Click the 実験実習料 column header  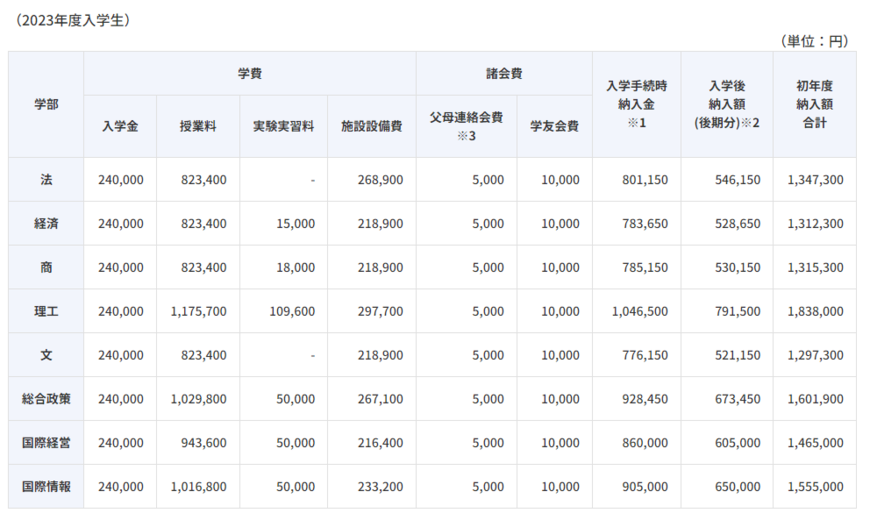(283, 126)
